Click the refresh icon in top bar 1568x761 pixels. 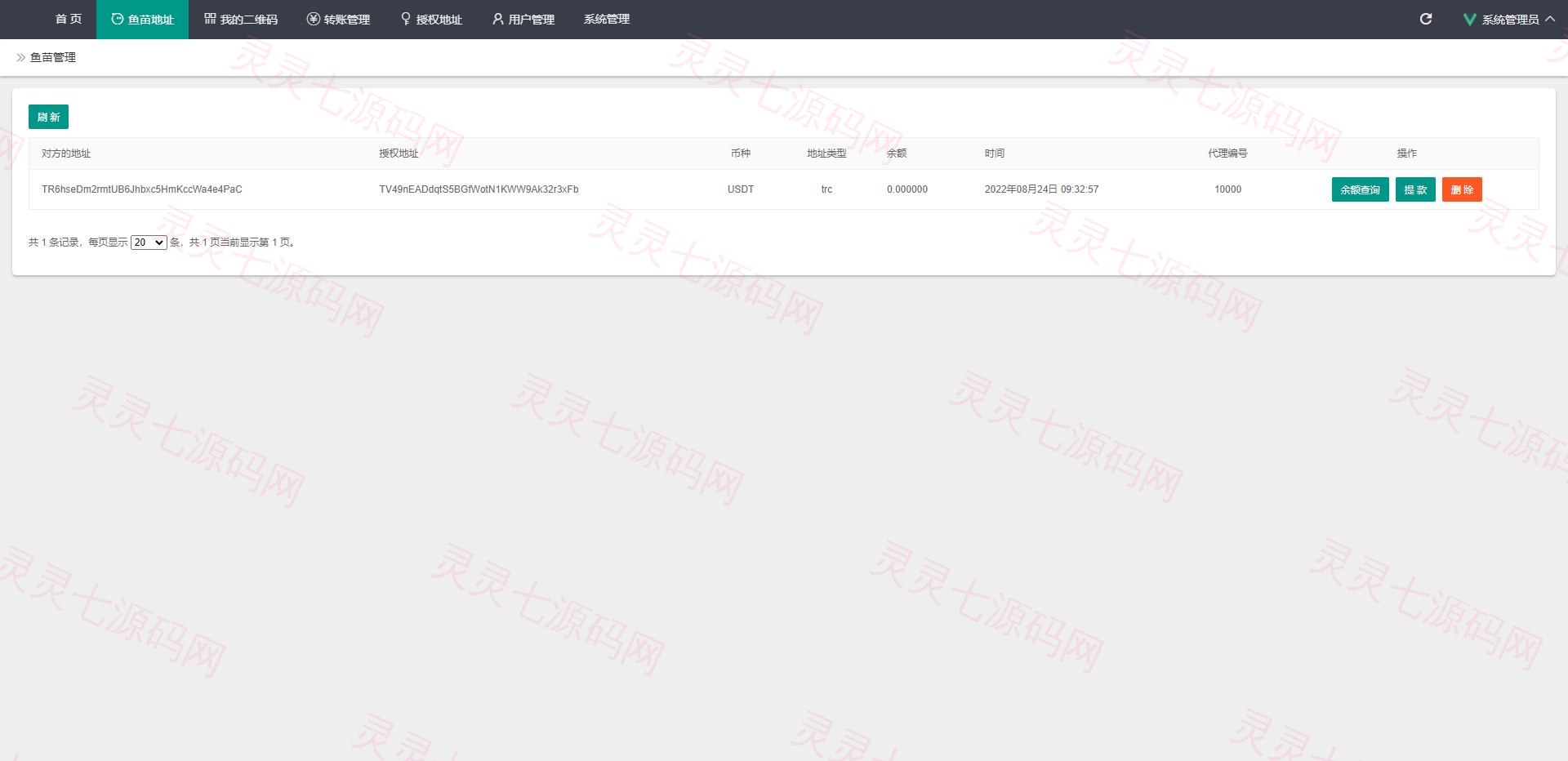pos(1426,19)
